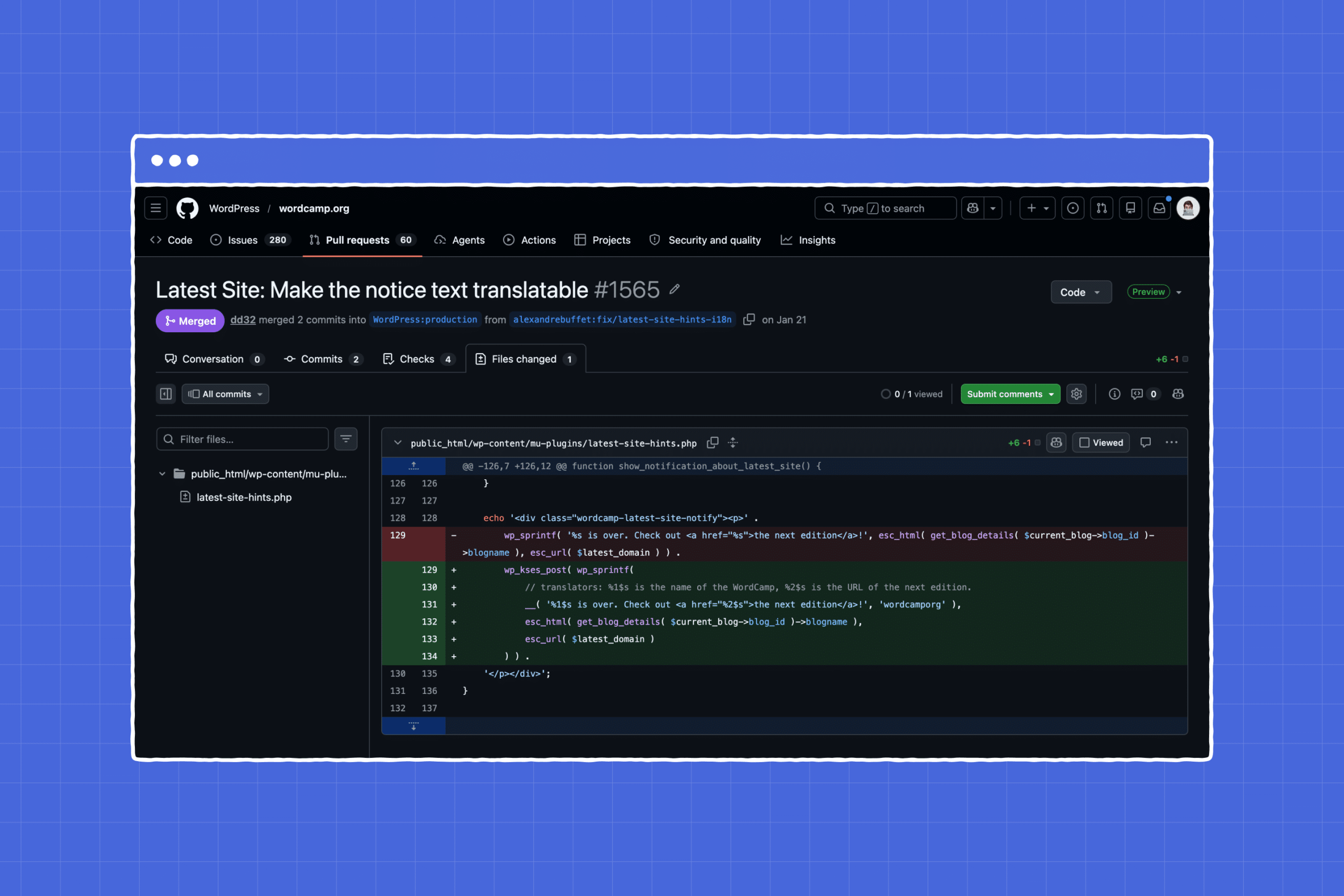Open the hamburger navigation menu
1344x896 pixels.
pos(155,208)
